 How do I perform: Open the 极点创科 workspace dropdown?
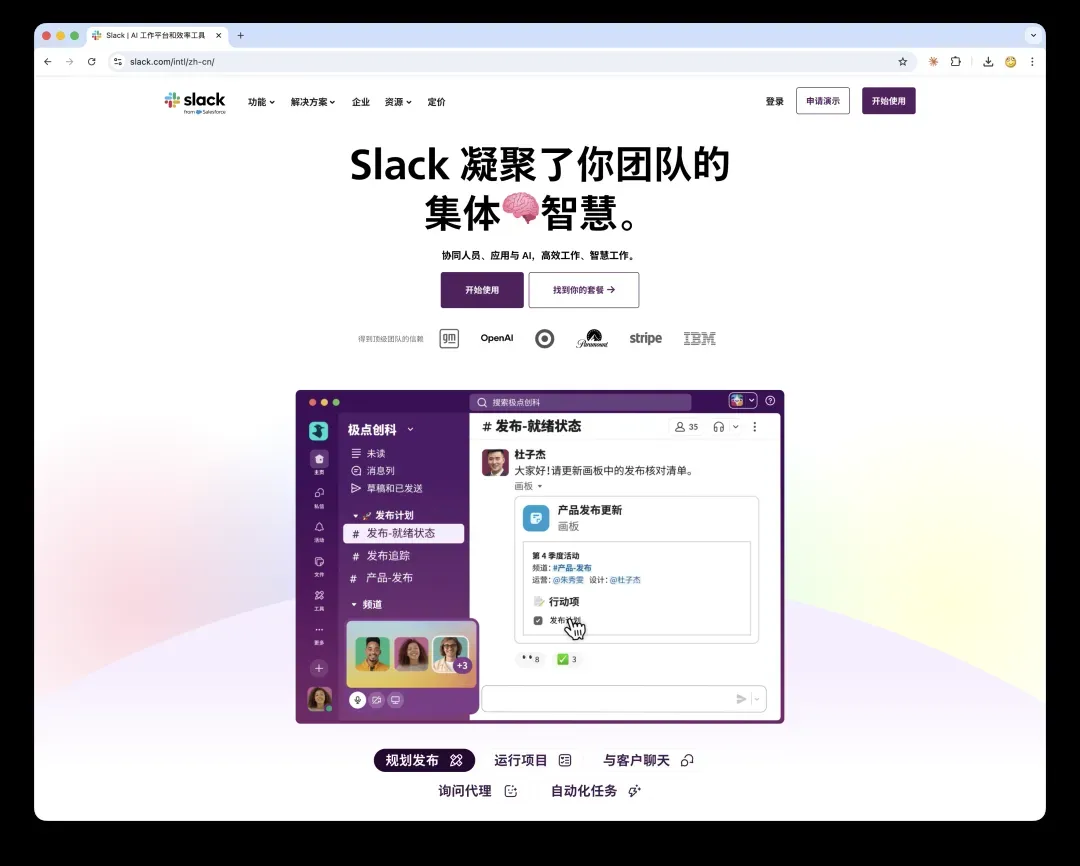pyautogui.click(x=411, y=429)
